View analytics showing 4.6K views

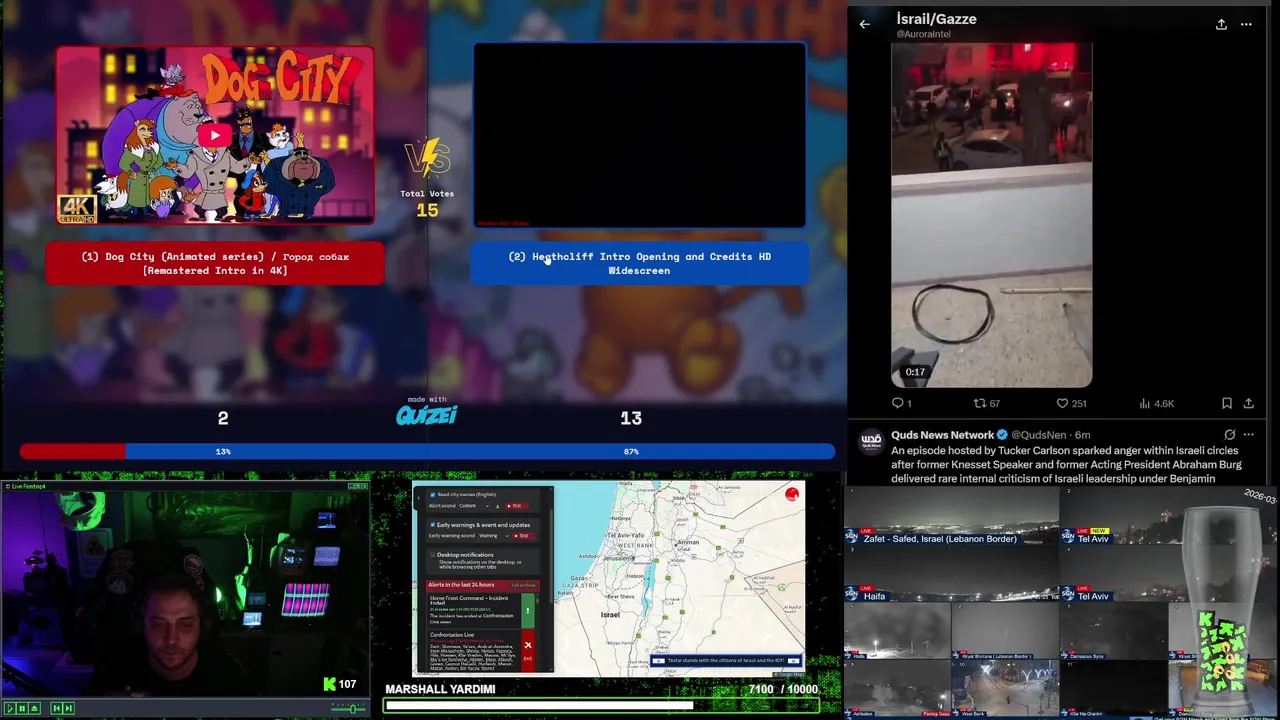tap(1156, 403)
